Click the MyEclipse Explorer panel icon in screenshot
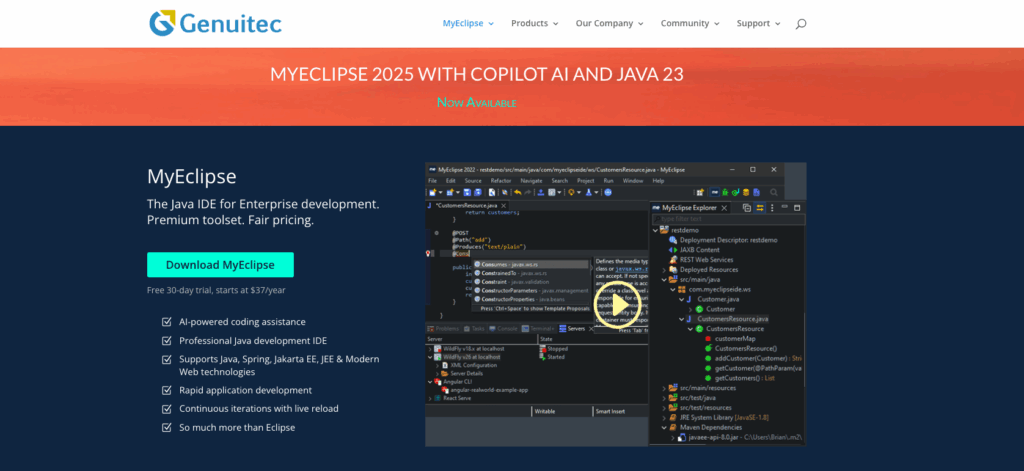1024x471 pixels. 656,207
